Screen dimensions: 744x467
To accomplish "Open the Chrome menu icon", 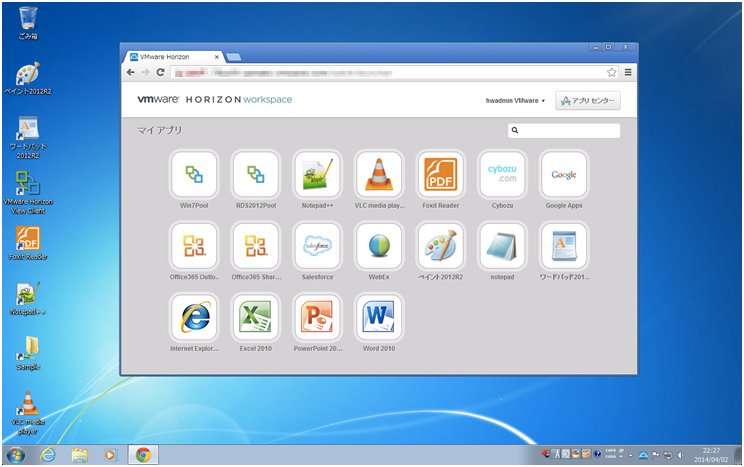I will click(x=628, y=72).
